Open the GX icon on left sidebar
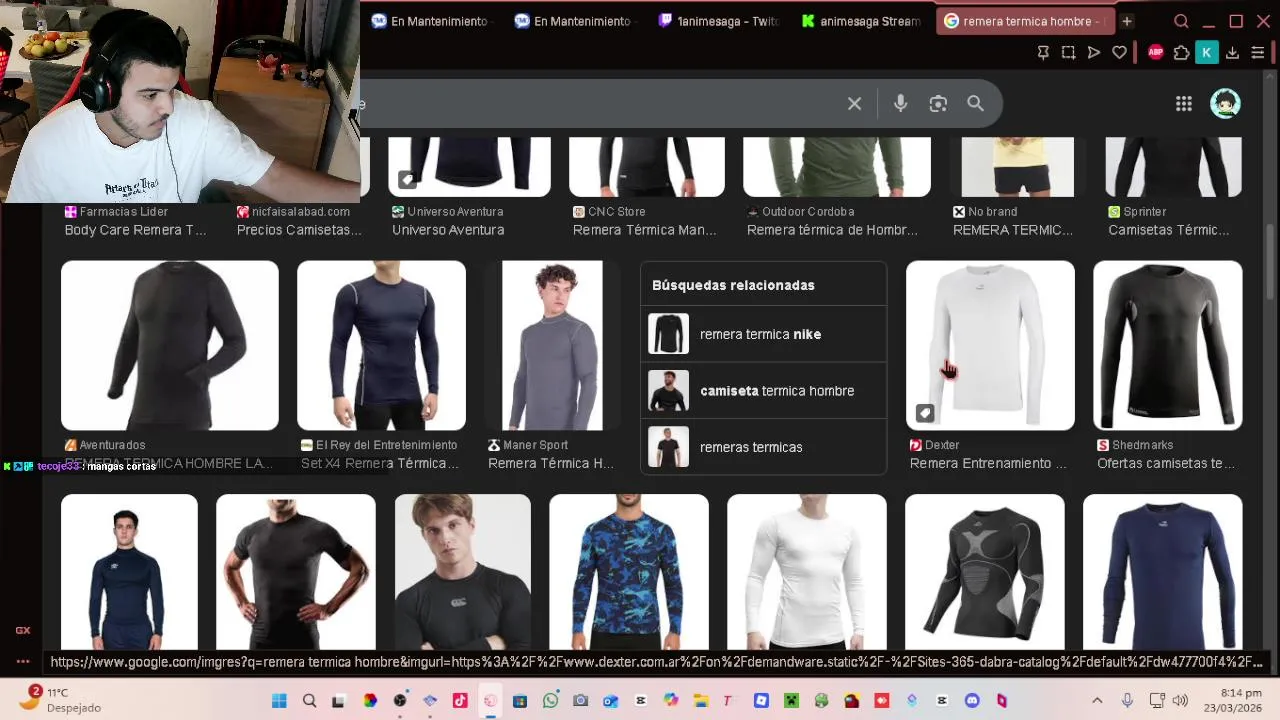This screenshot has height=720, width=1280. [x=22, y=630]
